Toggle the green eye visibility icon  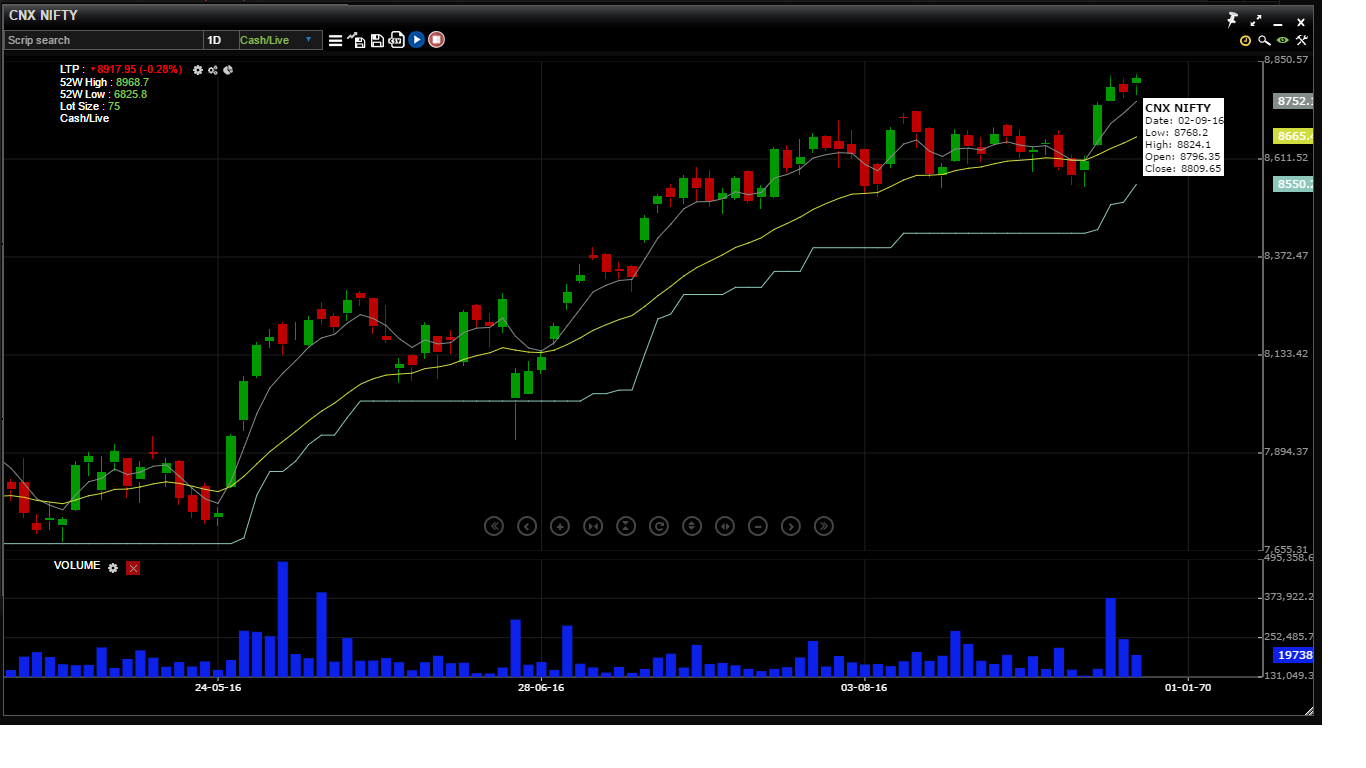click(1283, 40)
